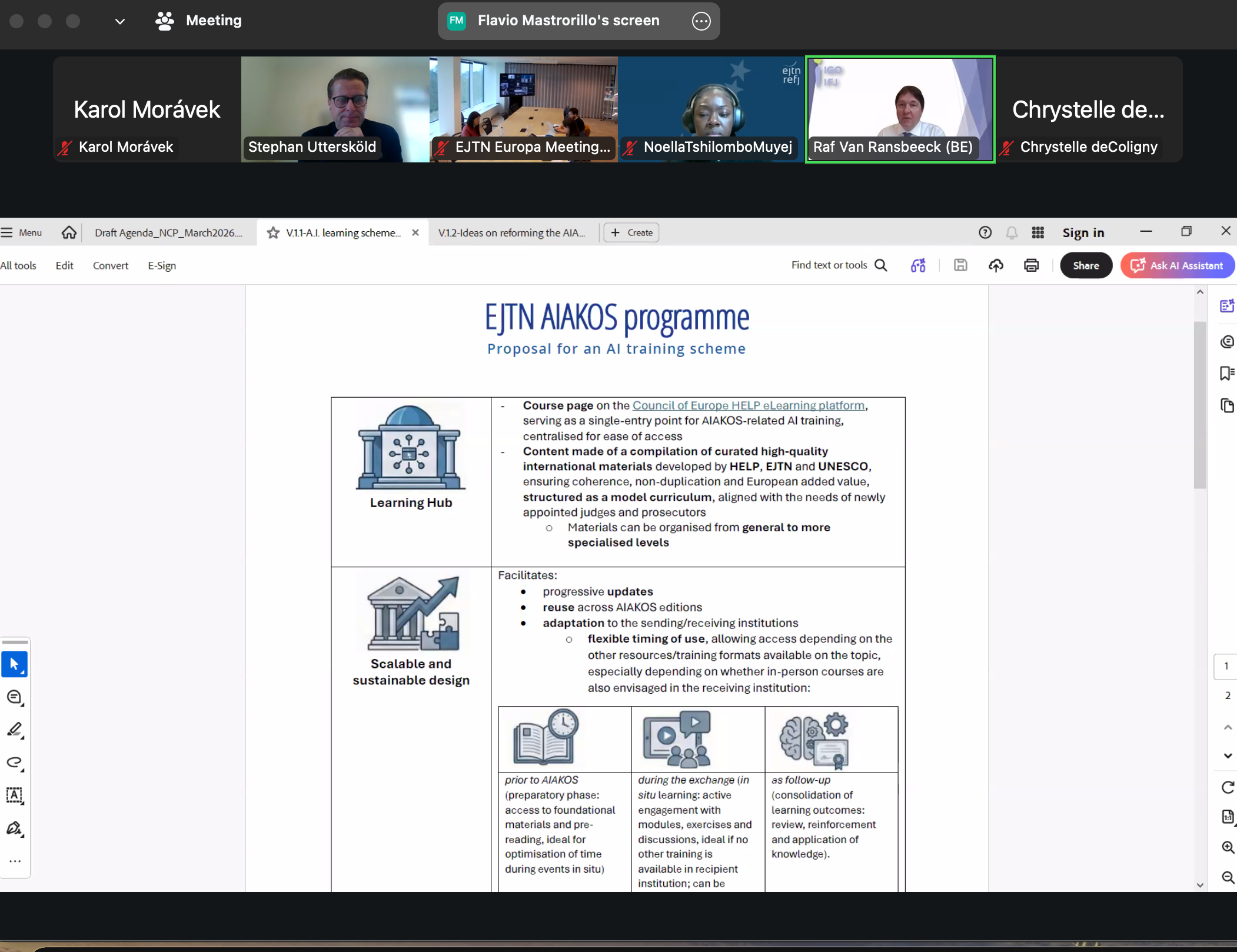Screen dimensions: 1237x952
Task: Open the Acrobat Menu
Action: (x=22, y=232)
